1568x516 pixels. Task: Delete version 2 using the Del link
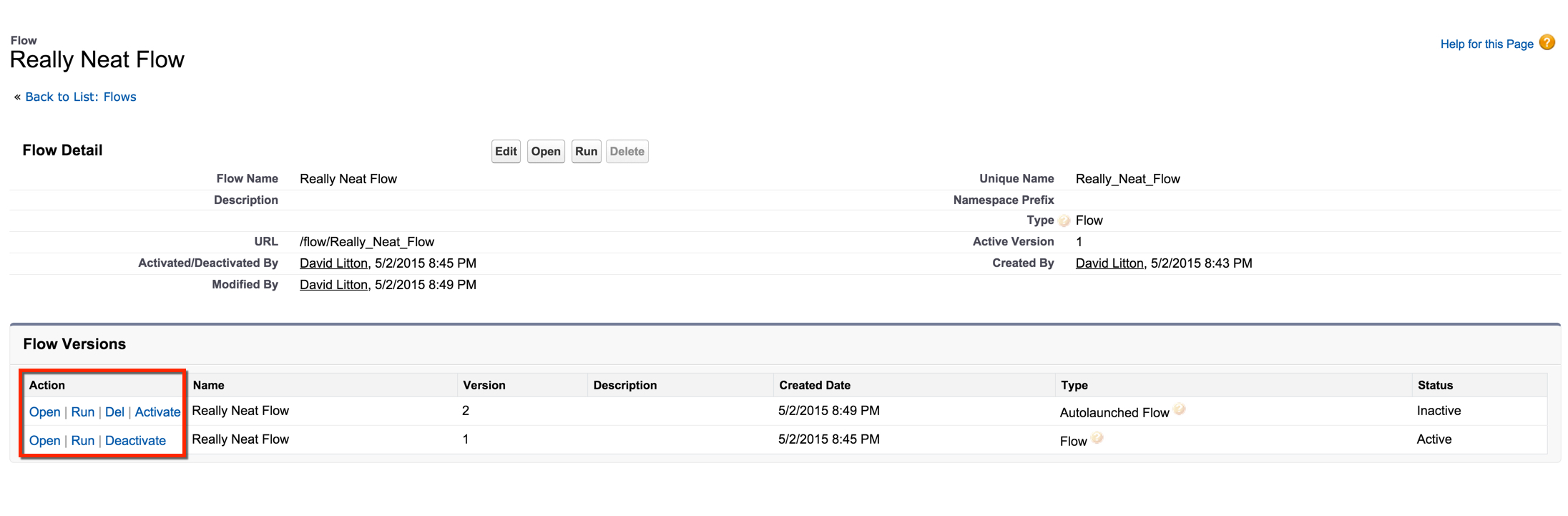pos(114,412)
